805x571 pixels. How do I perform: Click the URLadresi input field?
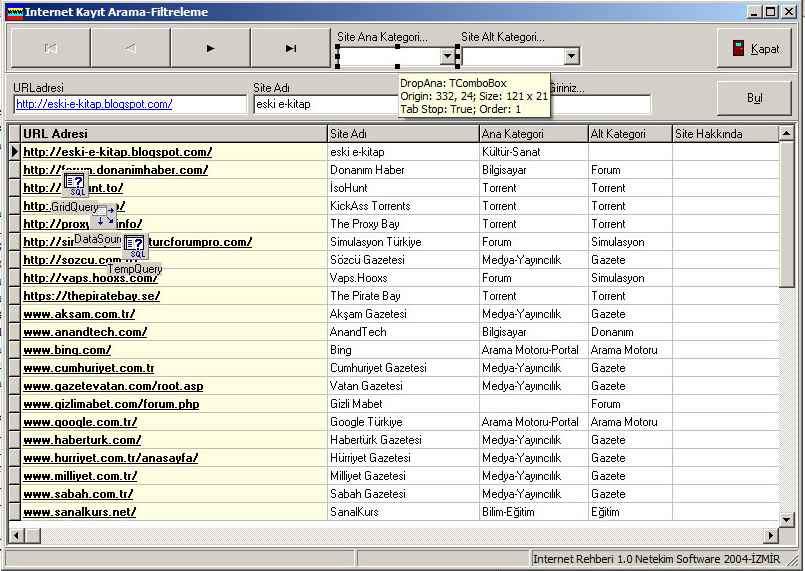pyautogui.click(x=130, y=104)
